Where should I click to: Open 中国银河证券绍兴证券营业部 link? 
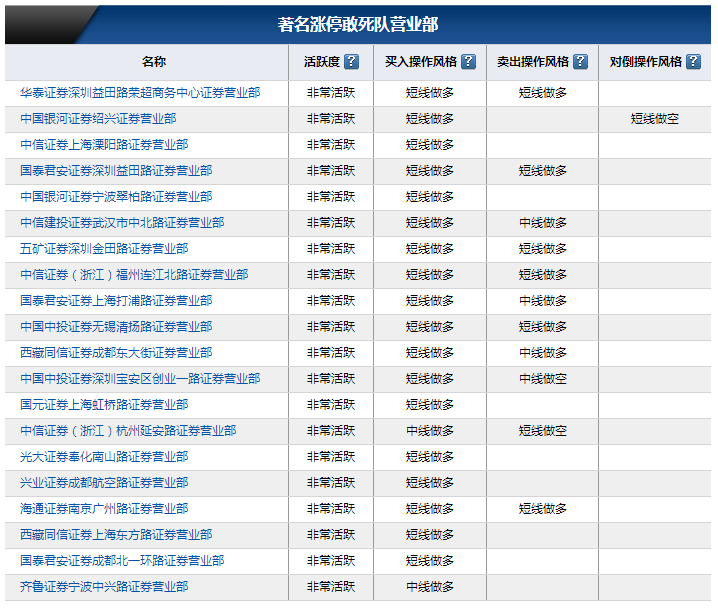tap(98, 119)
